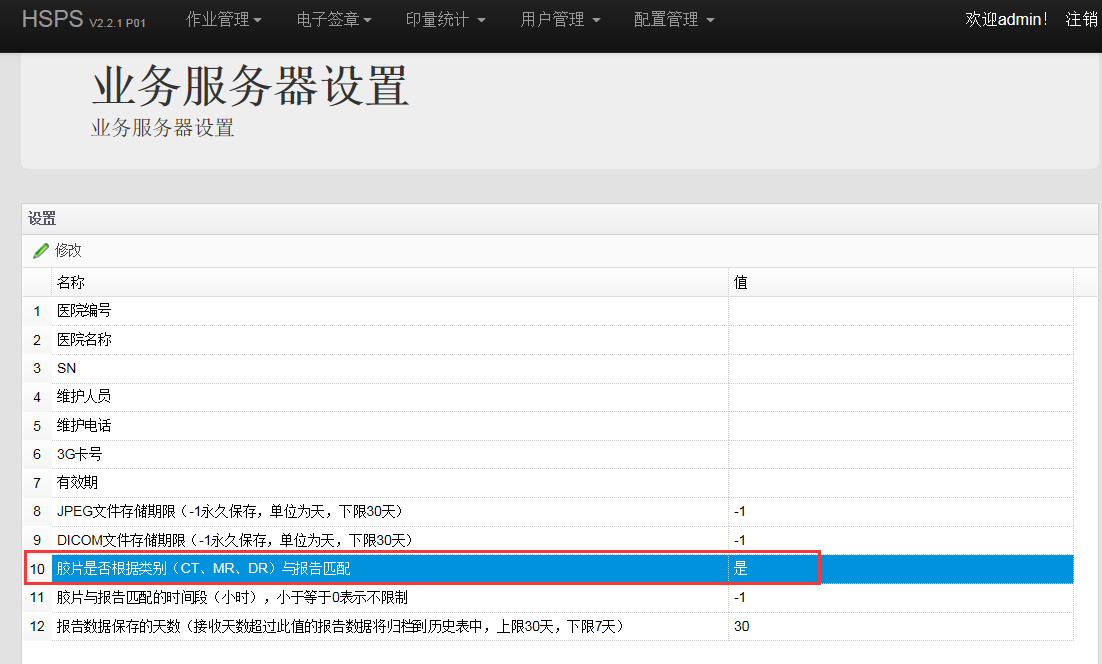The height and width of the screenshot is (664, 1102).
Task: Click the 注销 logout link
Action: point(1081,20)
